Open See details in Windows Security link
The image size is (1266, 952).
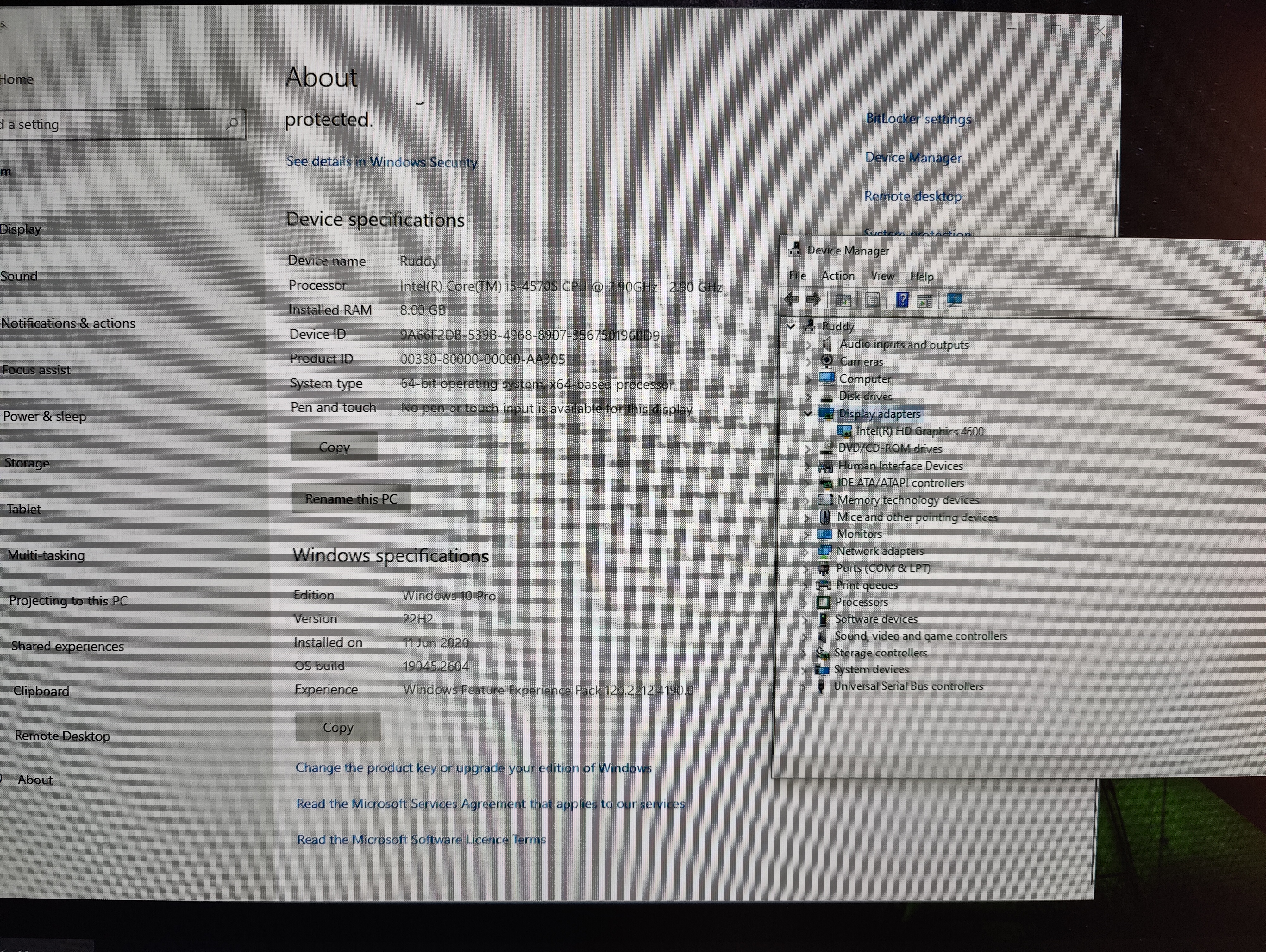(382, 162)
